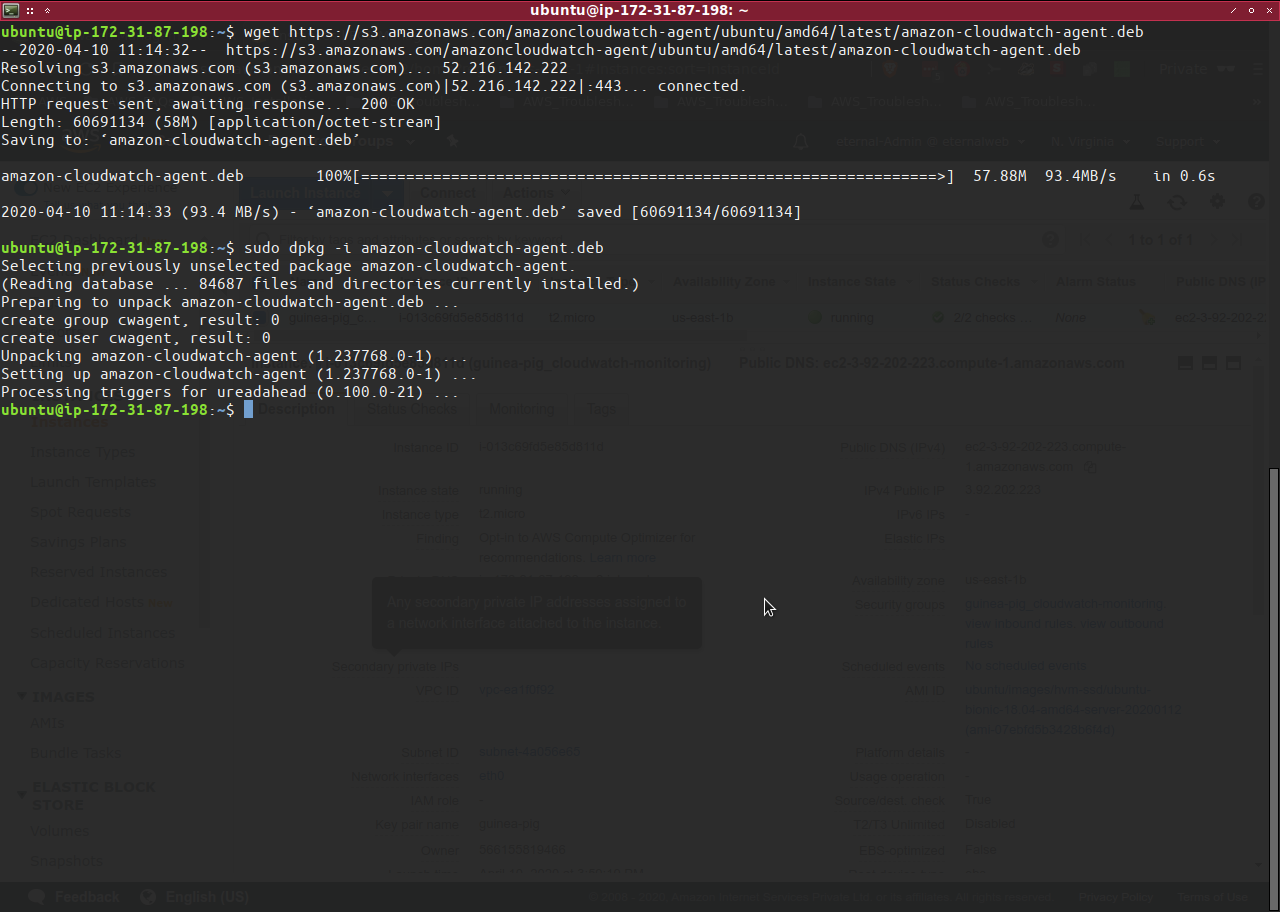The height and width of the screenshot is (912, 1280).
Task: Open the terminal window menu icon in title bar
Action: click(9, 9)
